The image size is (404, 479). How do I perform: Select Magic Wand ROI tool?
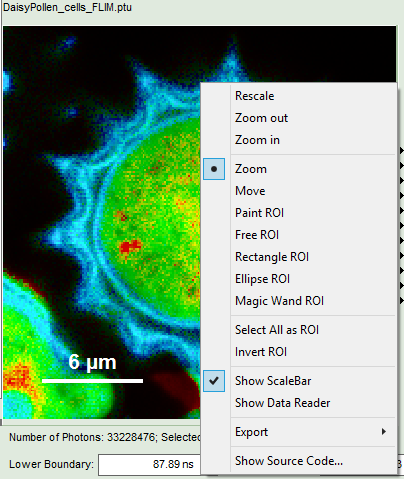point(279,301)
